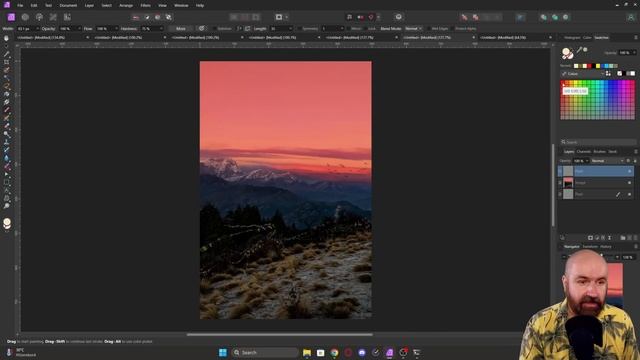Screen dimensions: 640x360
Task: Open the assistant options icon
Action: click(x=399, y=17)
